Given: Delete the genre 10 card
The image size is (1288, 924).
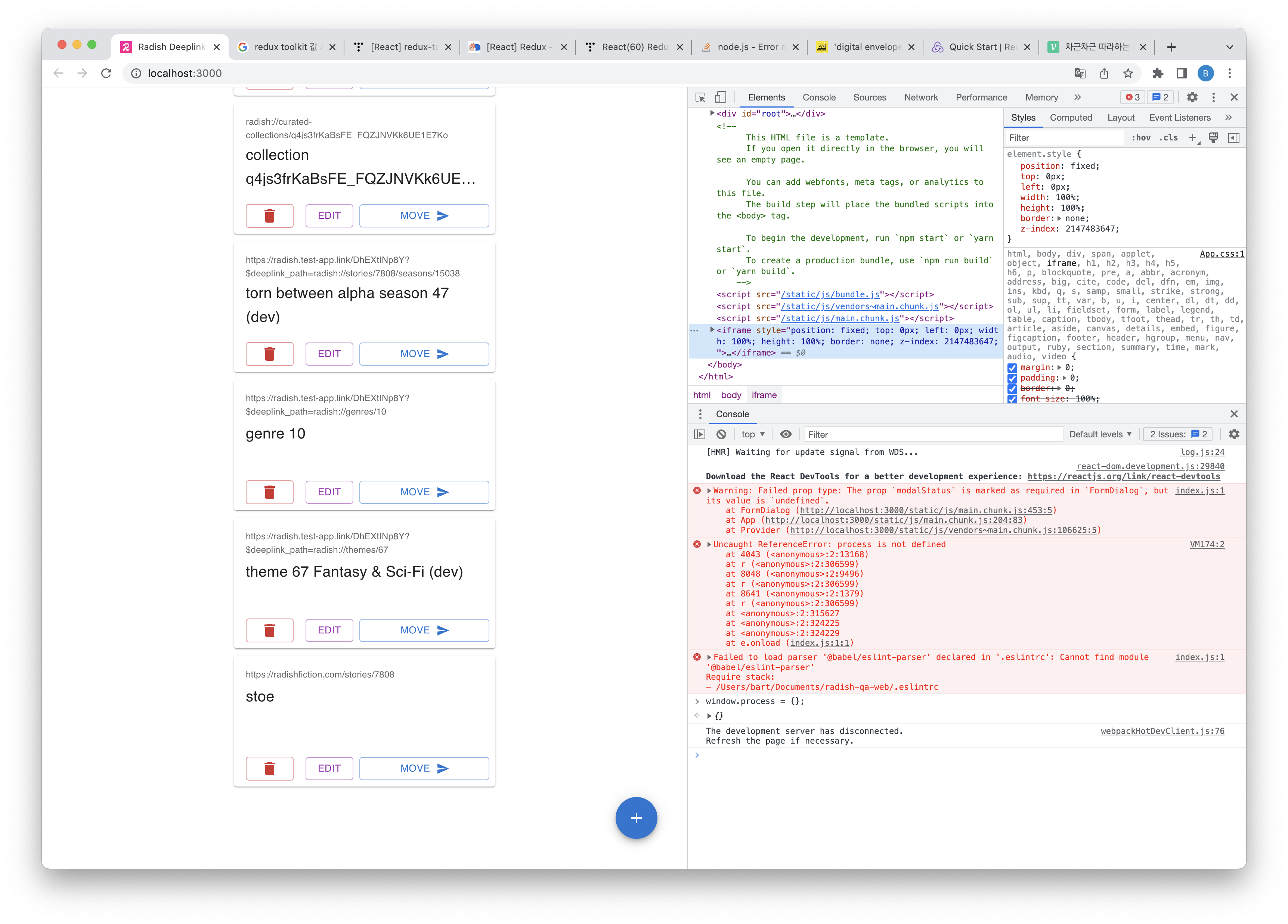Looking at the screenshot, I should (x=269, y=492).
